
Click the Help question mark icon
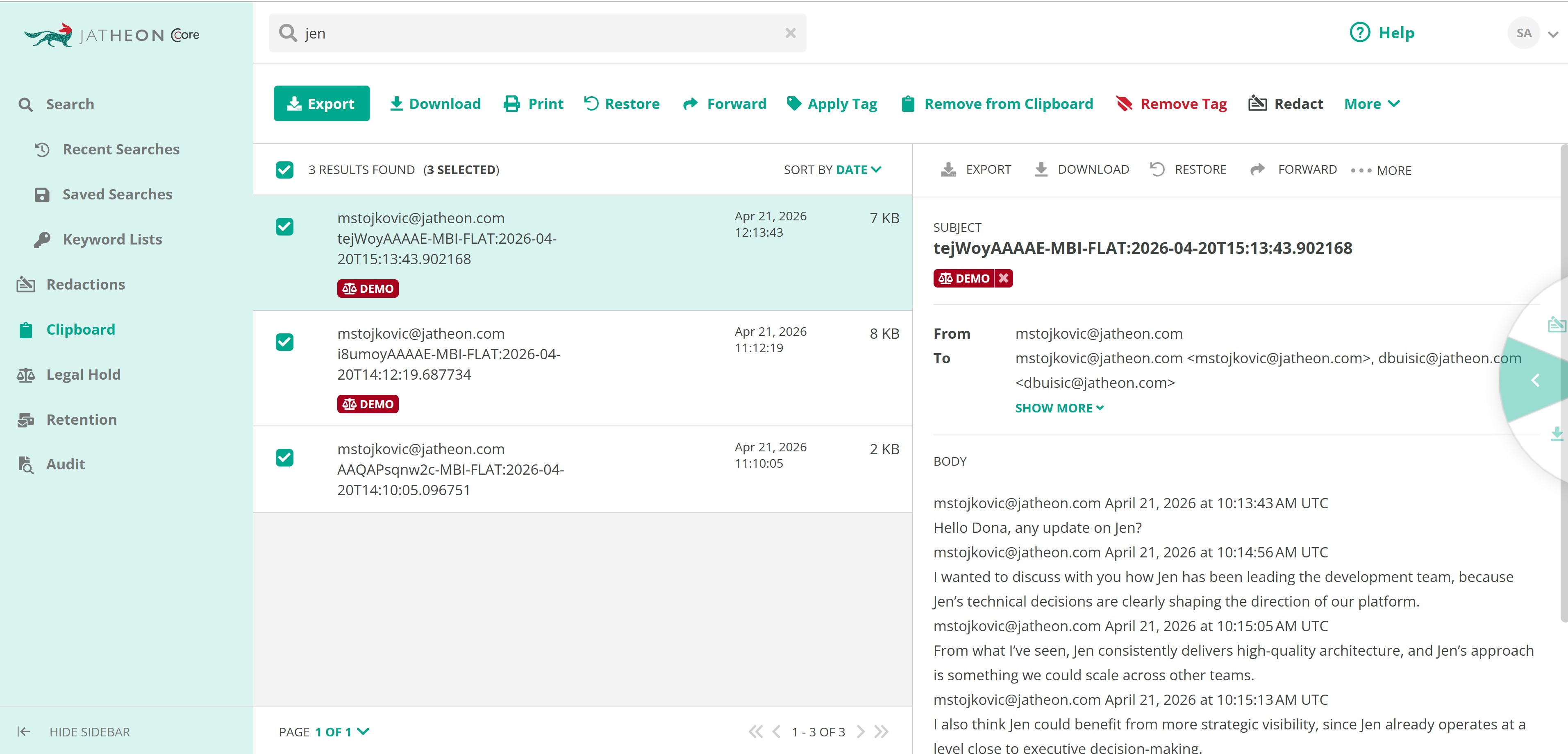click(x=1359, y=33)
